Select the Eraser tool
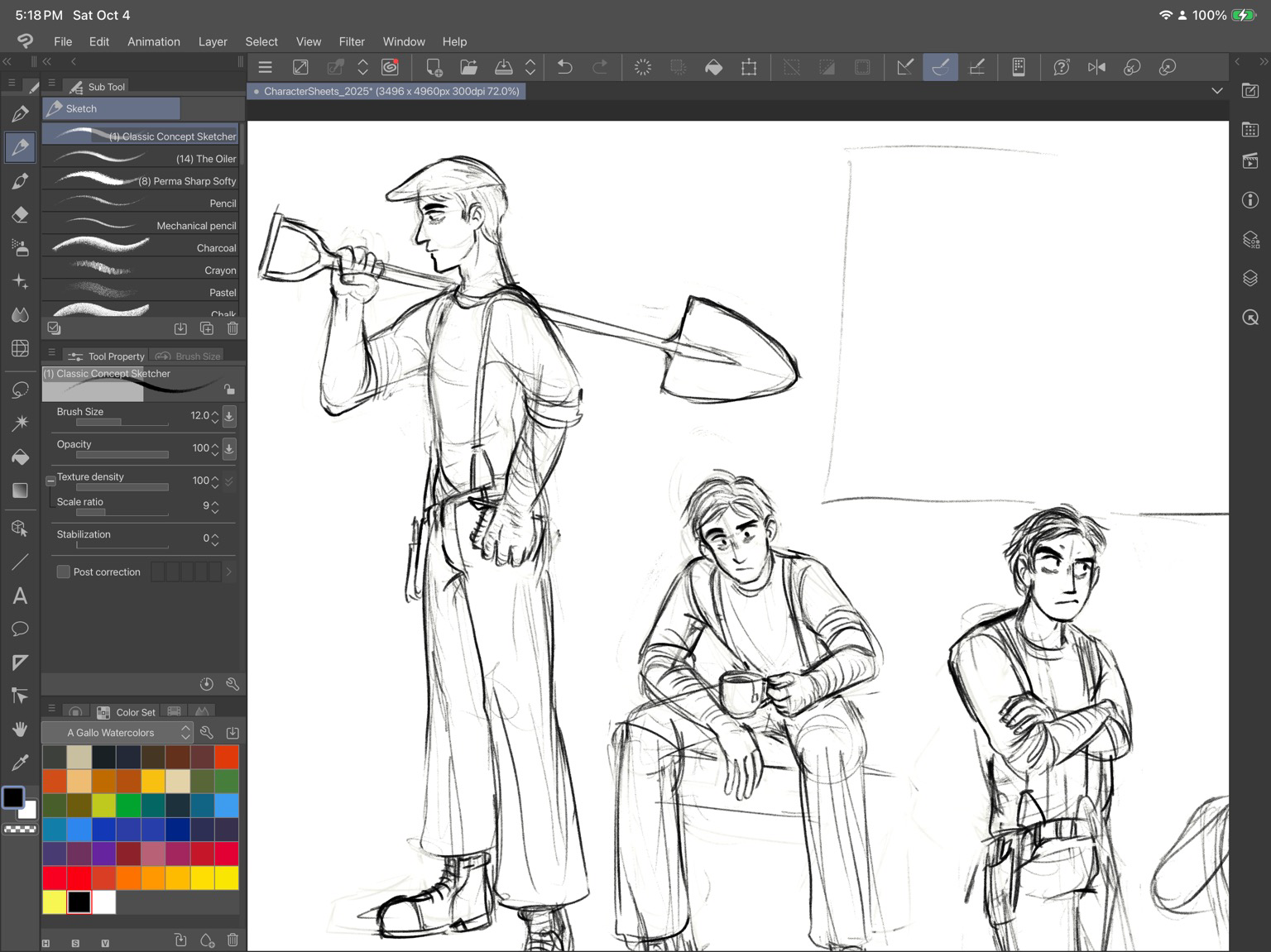Screen dimensions: 1271x952 click(x=21, y=215)
